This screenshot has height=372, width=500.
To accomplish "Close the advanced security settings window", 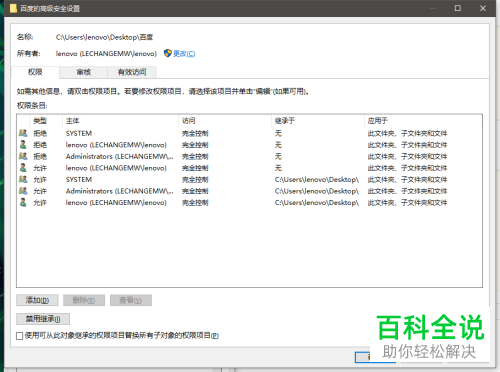I will [483, 8].
